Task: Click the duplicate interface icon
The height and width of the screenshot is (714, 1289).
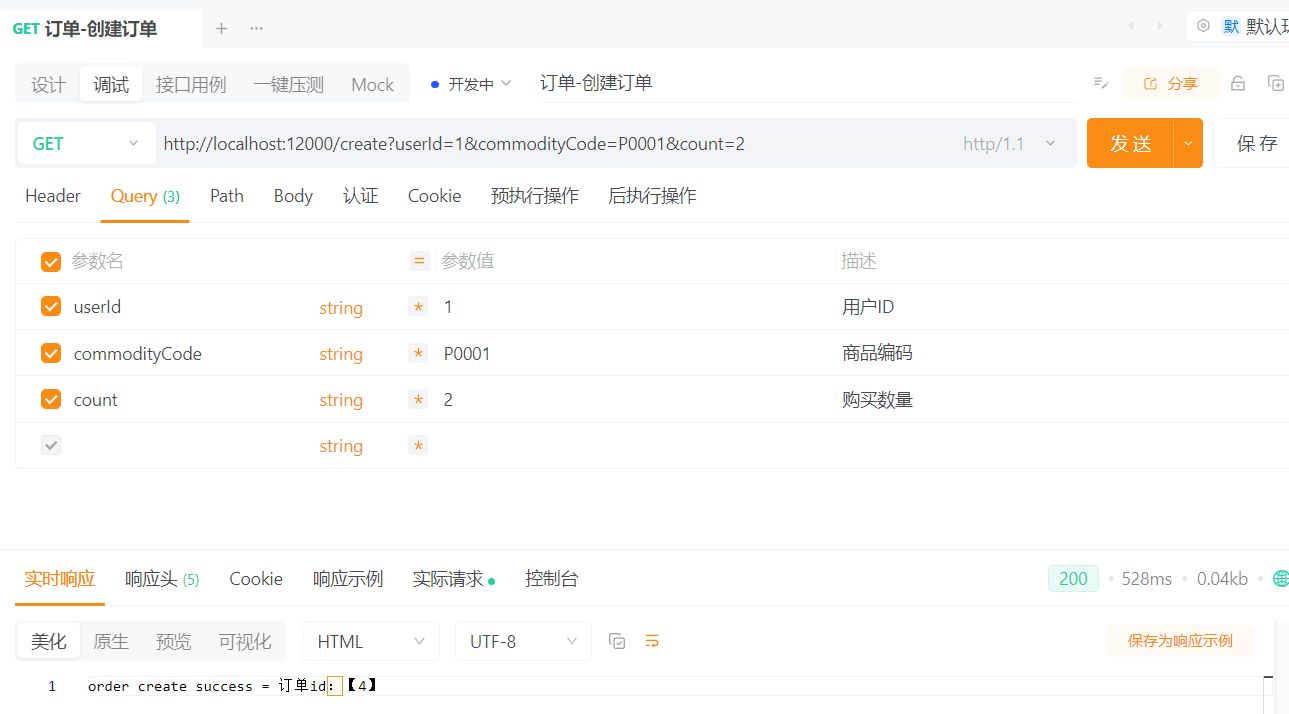Action: pos(1276,83)
